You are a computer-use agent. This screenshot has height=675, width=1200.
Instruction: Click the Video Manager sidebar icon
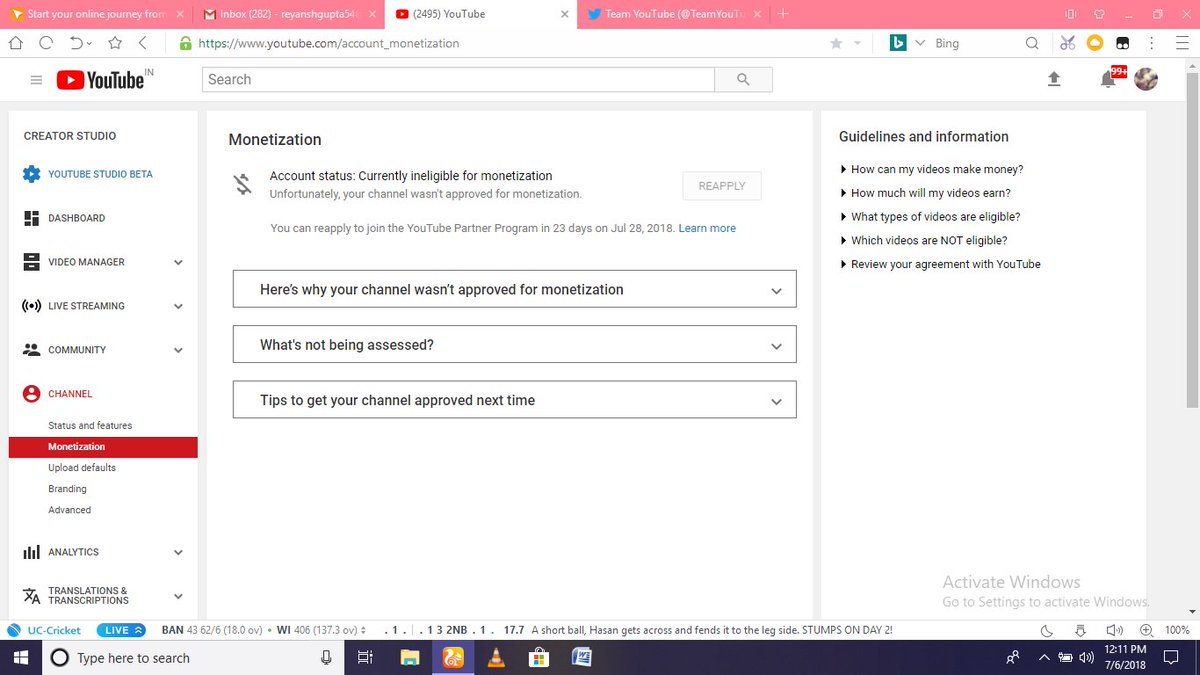tap(31, 262)
